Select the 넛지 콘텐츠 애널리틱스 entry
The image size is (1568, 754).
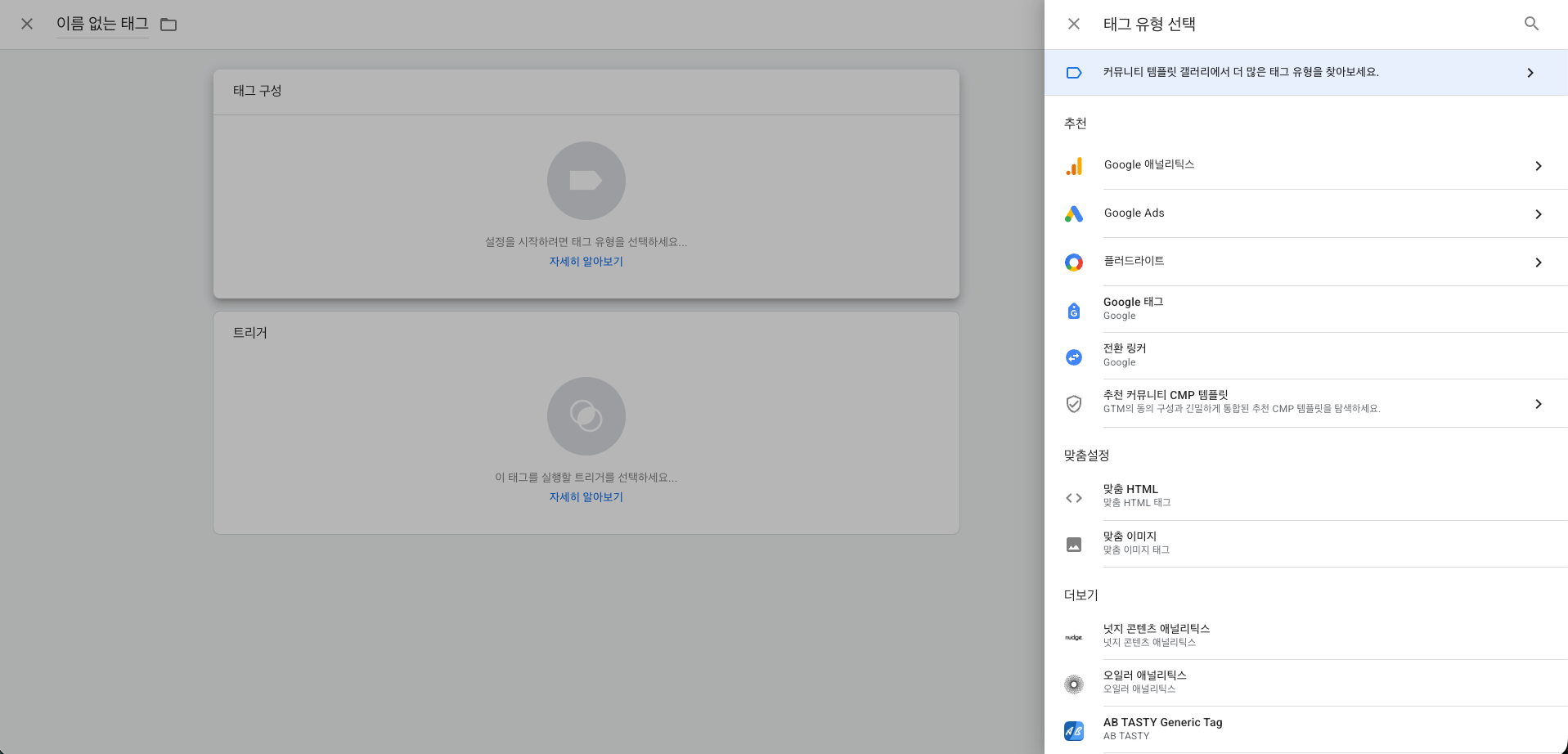point(1156,634)
